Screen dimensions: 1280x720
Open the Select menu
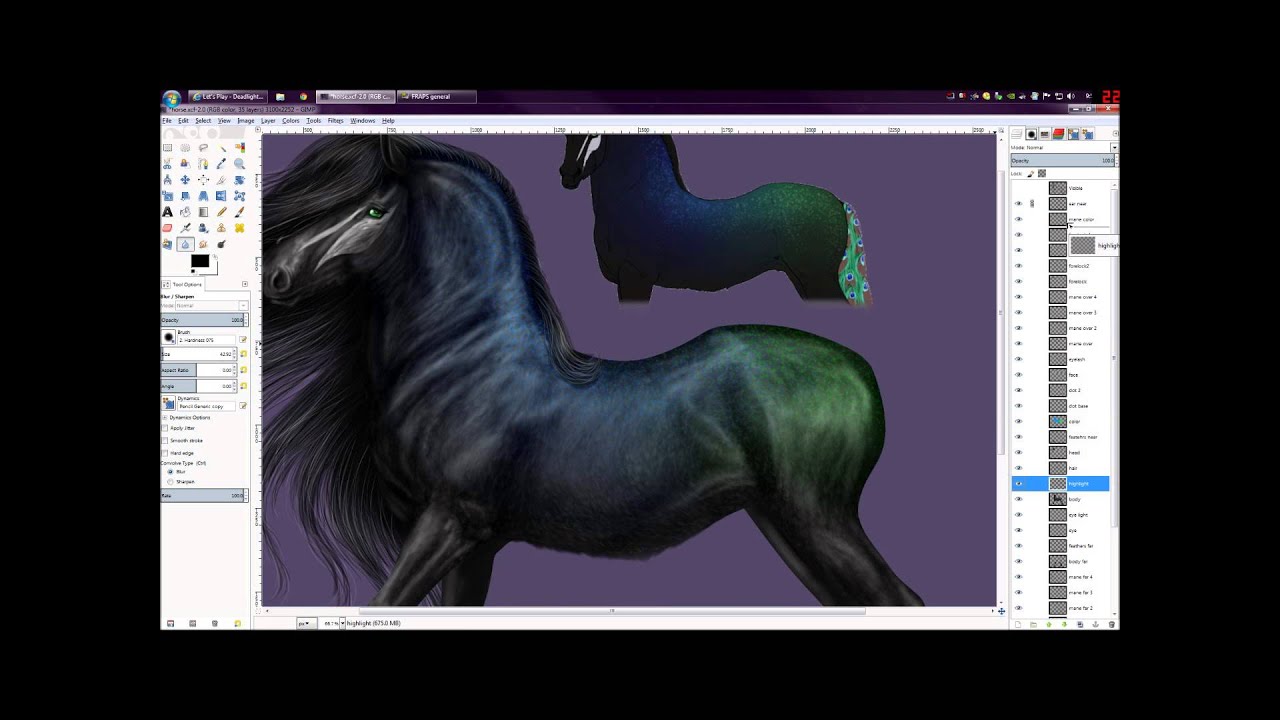[x=203, y=120]
